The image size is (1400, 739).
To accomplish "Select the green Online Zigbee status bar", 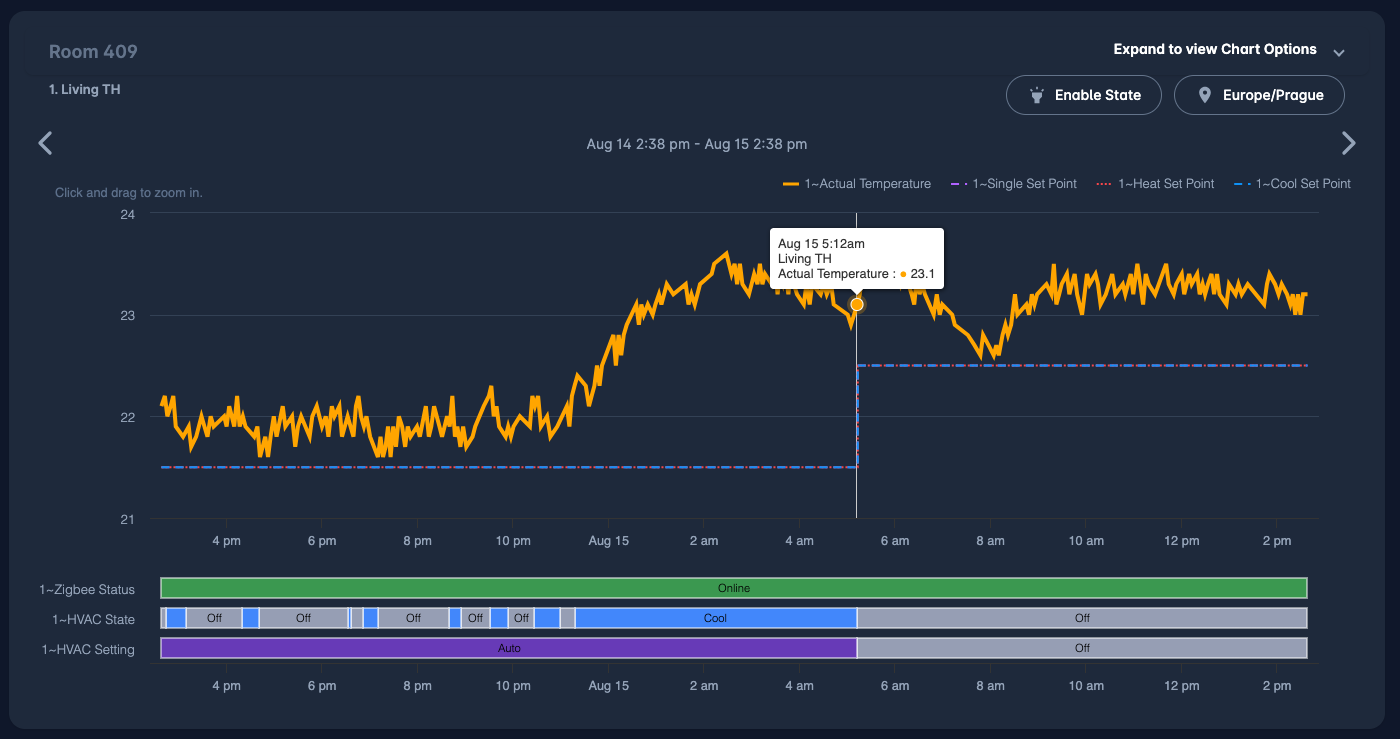I will coord(733,588).
